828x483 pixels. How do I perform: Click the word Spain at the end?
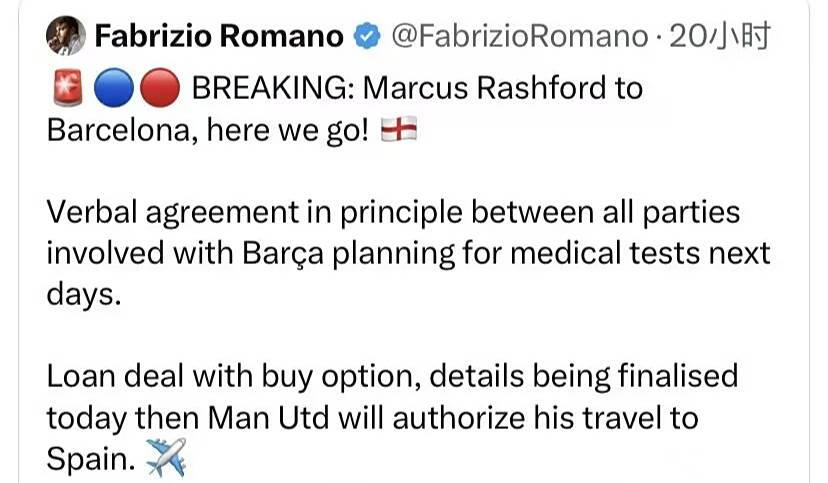[x=88, y=459]
